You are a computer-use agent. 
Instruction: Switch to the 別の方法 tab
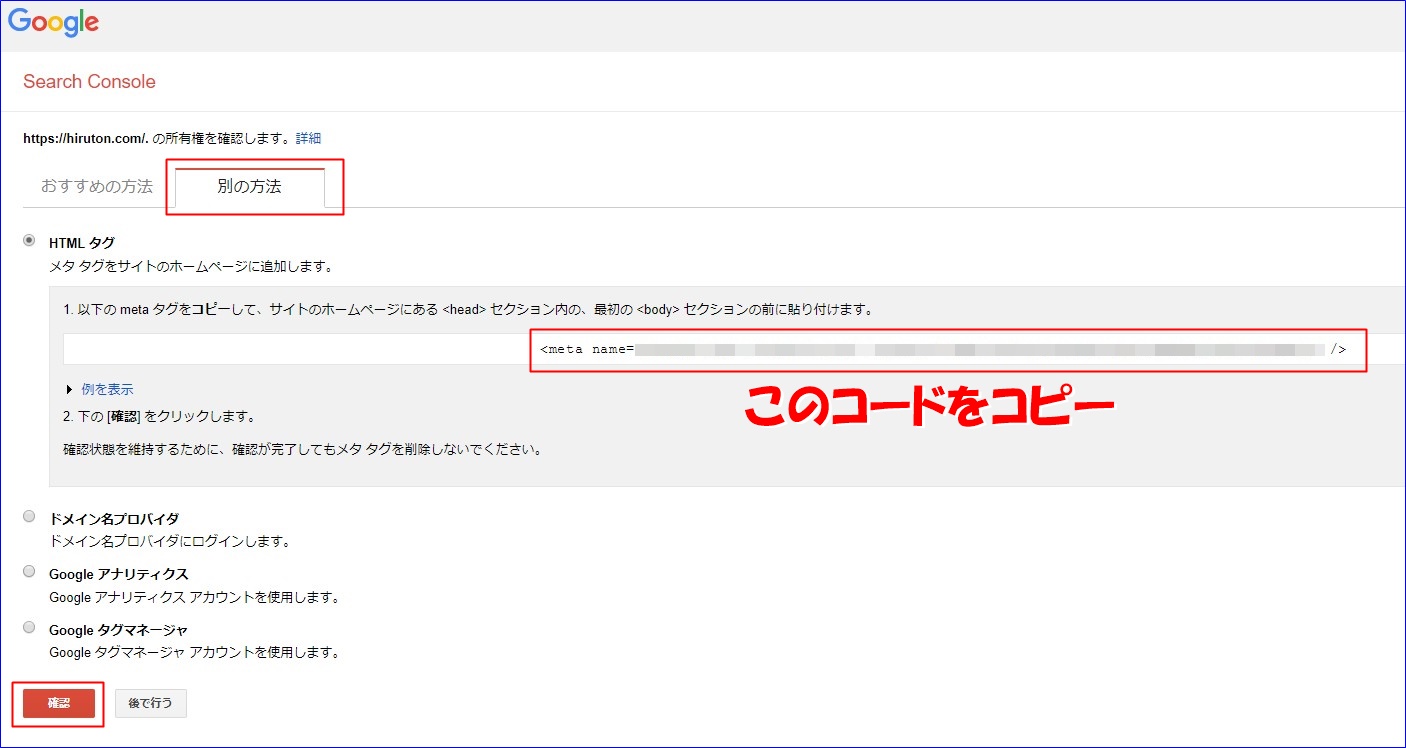[x=249, y=187]
